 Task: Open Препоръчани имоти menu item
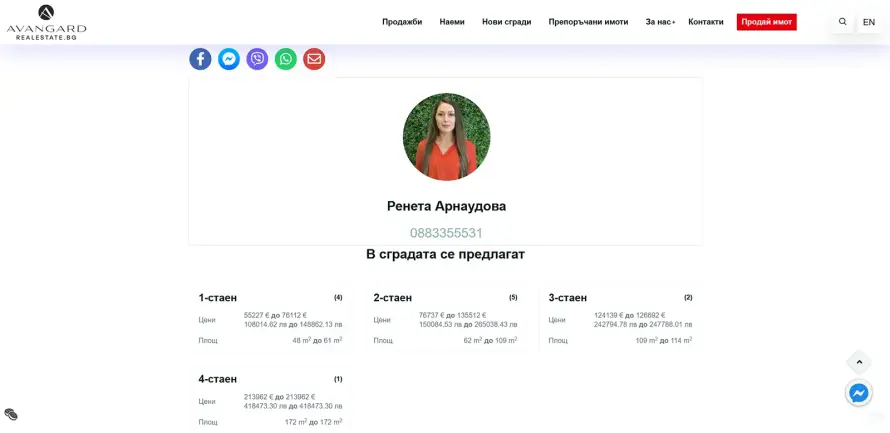(588, 22)
